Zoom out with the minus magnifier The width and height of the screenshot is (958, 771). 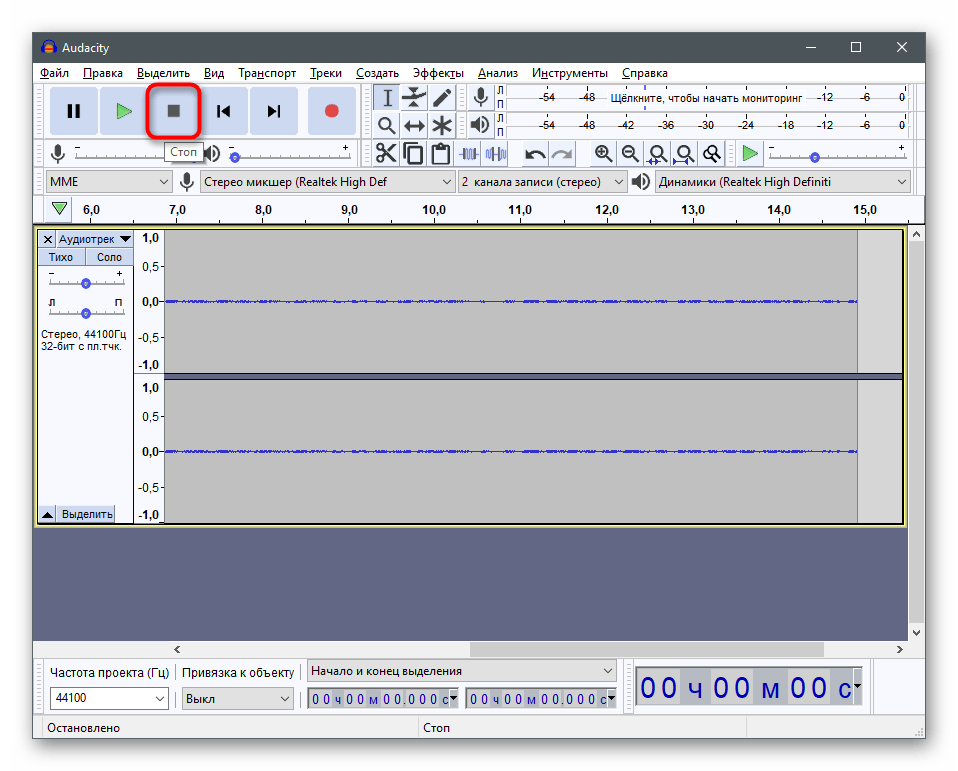click(631, 153)
